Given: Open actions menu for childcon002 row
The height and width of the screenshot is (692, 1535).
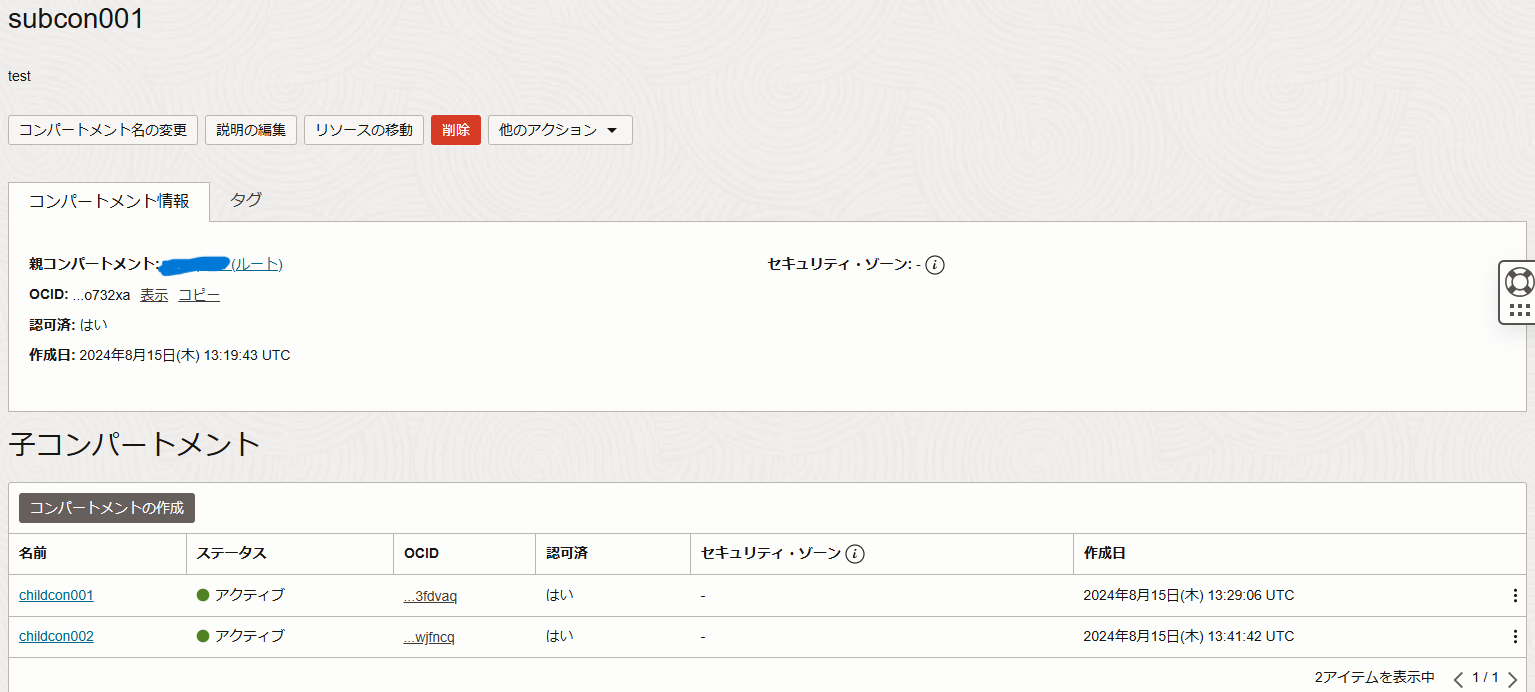Looking at the screenshot, I should (x=1515, y=637).
